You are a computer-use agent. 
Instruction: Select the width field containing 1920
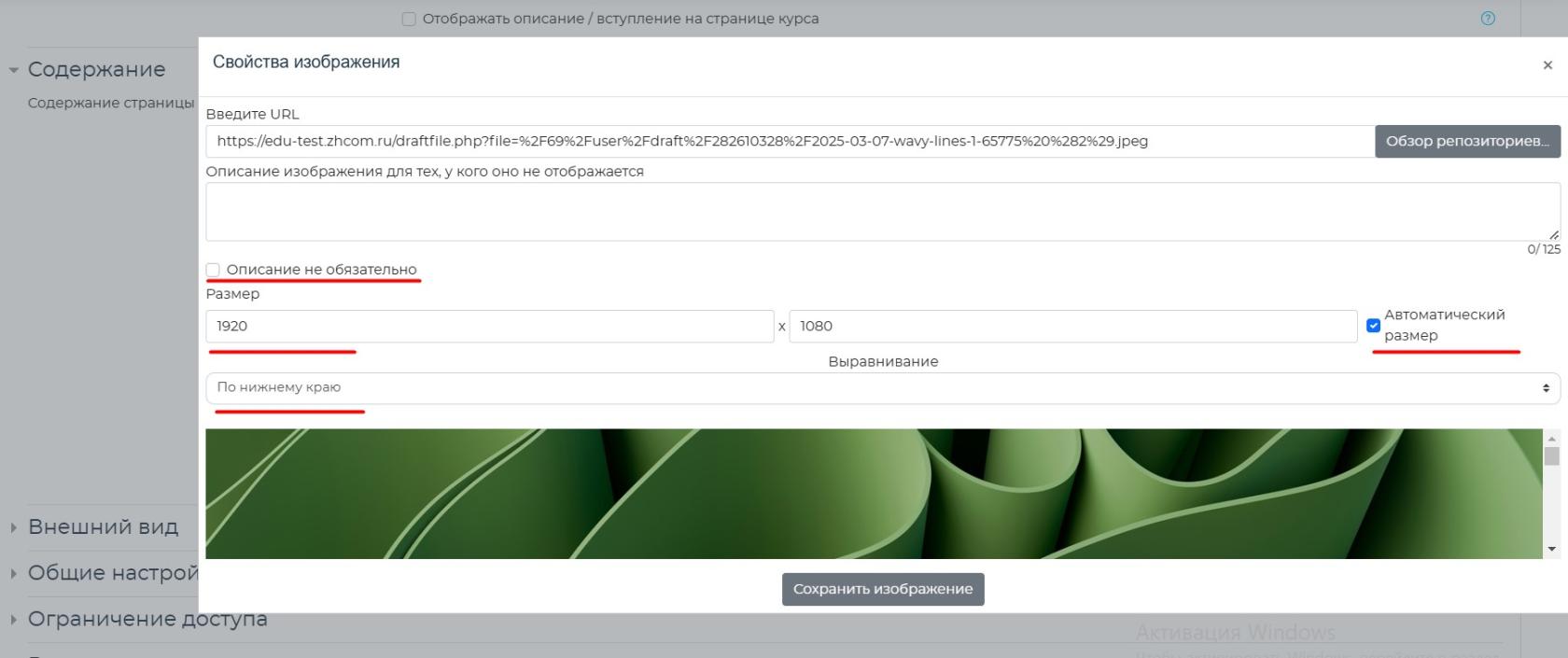click(489, 327)
